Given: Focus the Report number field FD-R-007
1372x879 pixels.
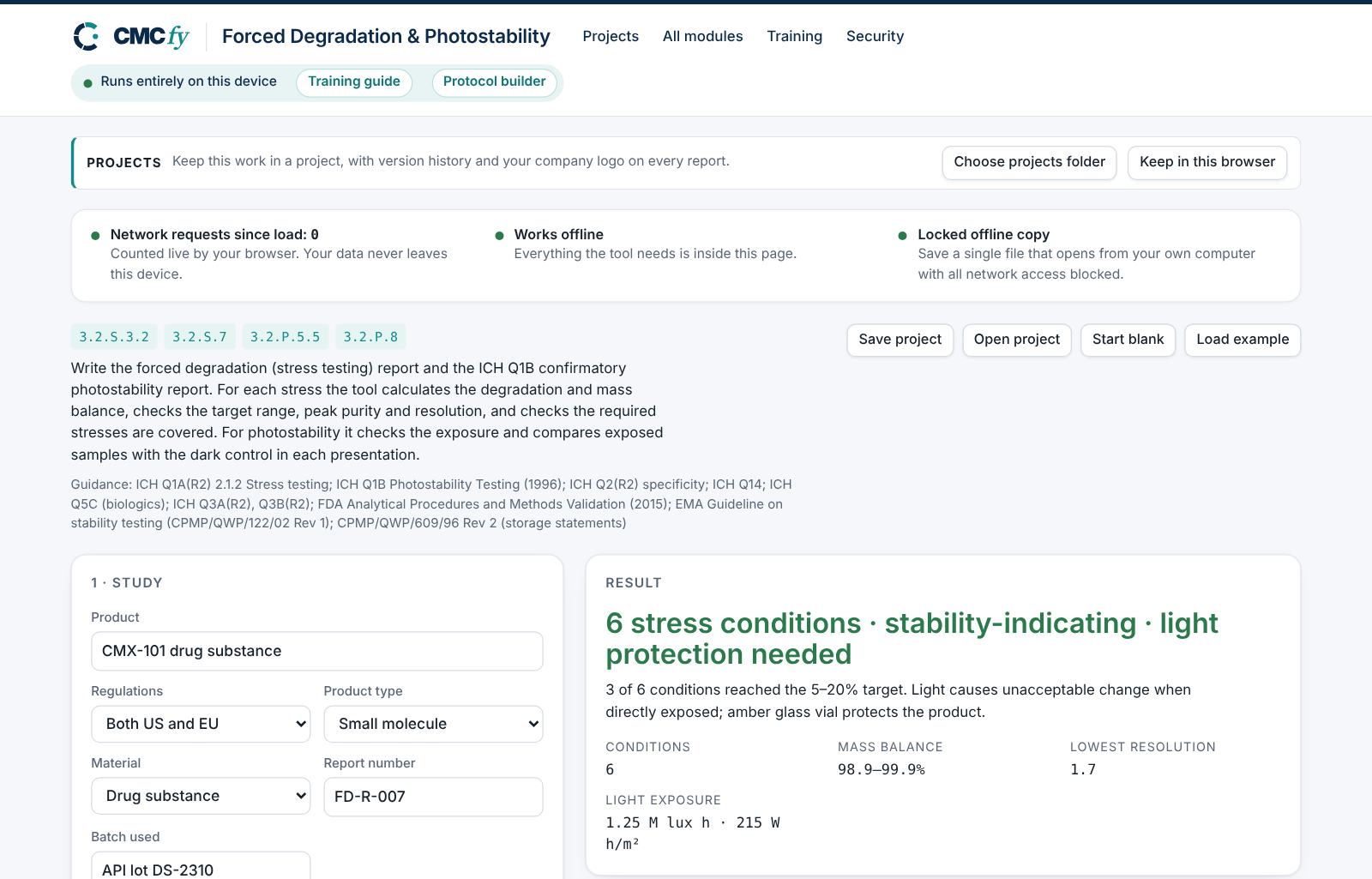Looking at the screenshot, I should (433, 797).
